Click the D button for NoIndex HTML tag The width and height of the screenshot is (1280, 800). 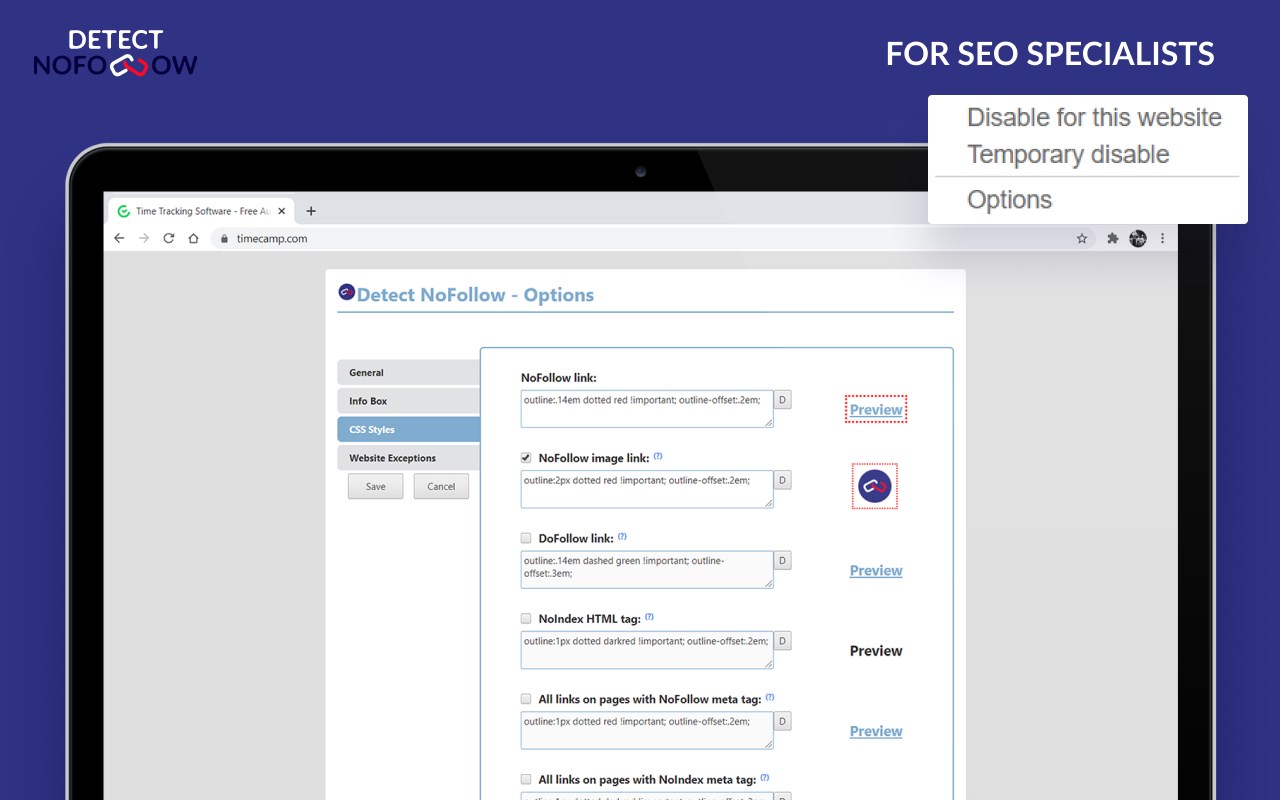tap(783, 641)
